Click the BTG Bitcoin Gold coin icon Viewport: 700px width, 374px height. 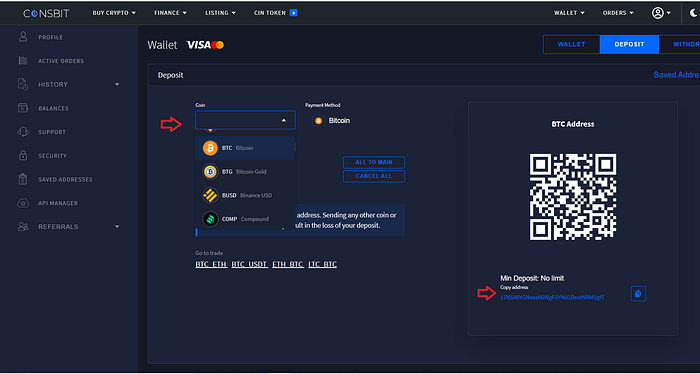click(210, 171)
